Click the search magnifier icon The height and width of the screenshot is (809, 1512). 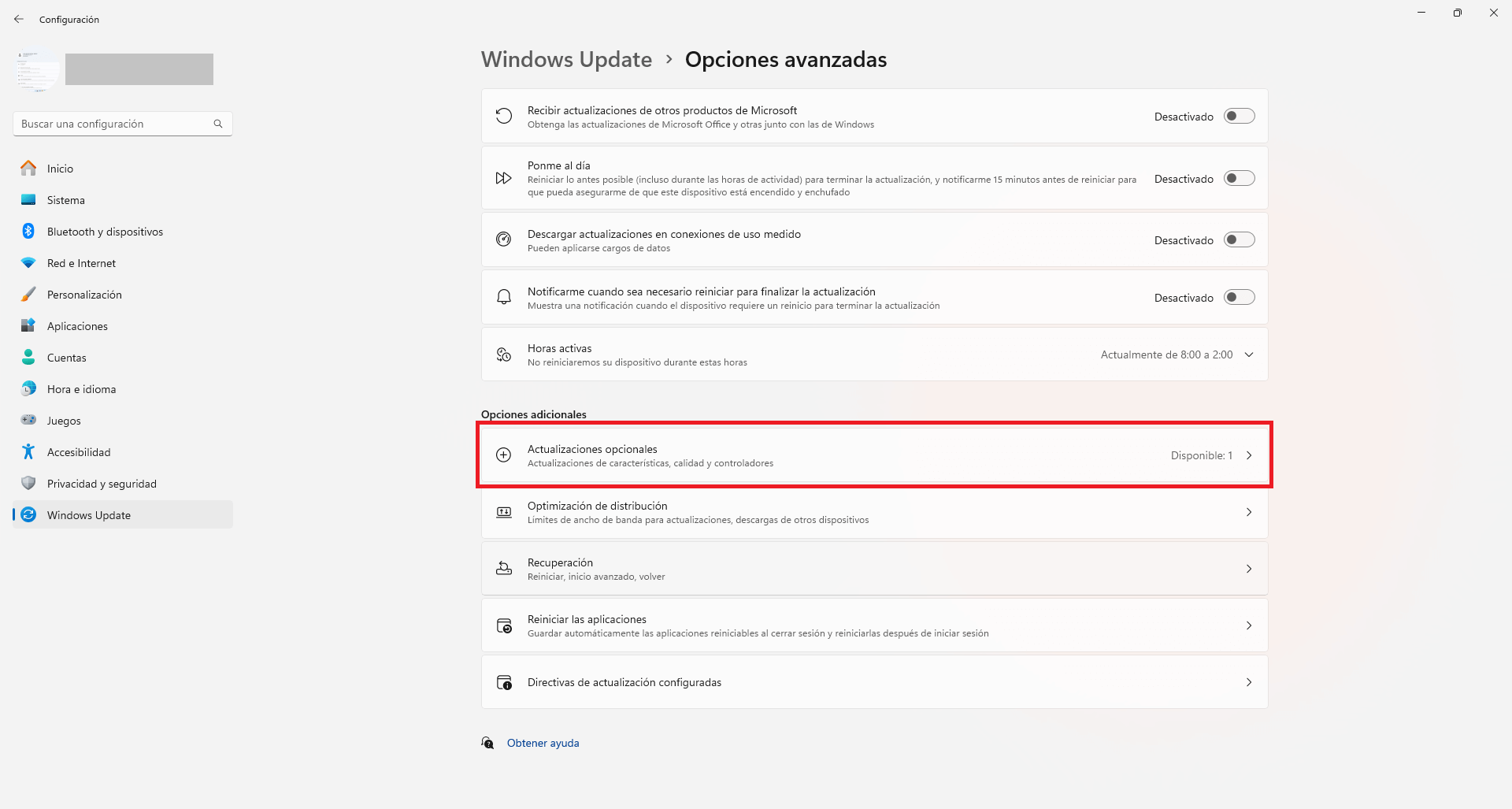click(x=218, y=124)
